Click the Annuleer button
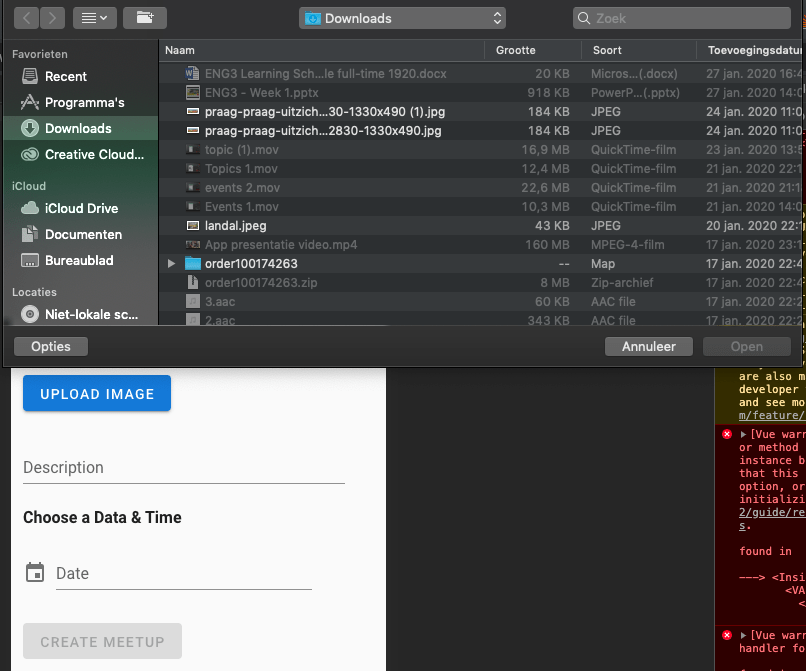This screenshot has height=671, width=806. 649,347
